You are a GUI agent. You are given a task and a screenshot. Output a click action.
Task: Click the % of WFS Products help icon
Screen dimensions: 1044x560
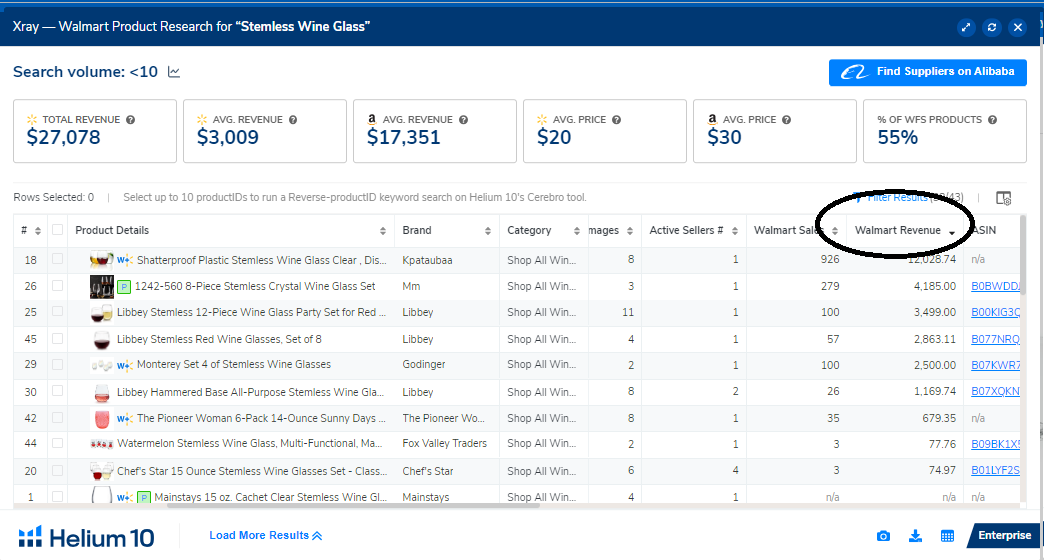pos(992,120)
